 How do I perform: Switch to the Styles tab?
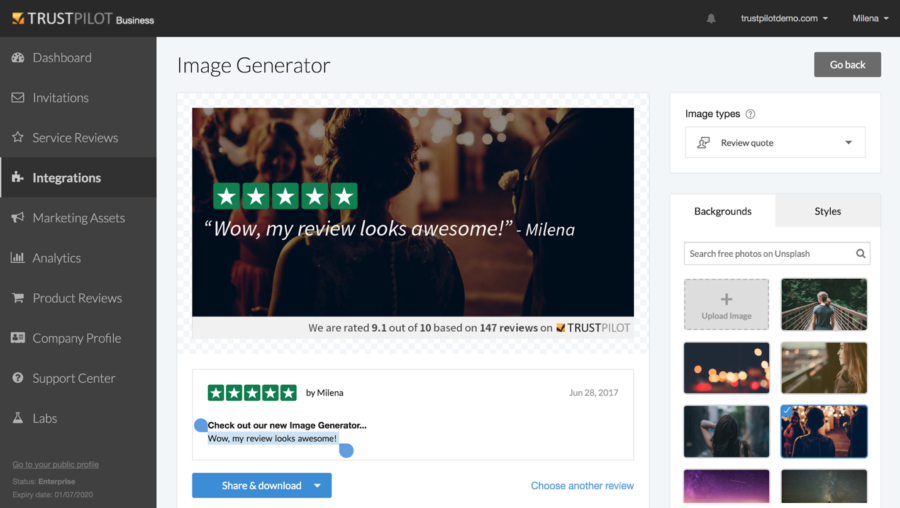[x=828, y=211]
